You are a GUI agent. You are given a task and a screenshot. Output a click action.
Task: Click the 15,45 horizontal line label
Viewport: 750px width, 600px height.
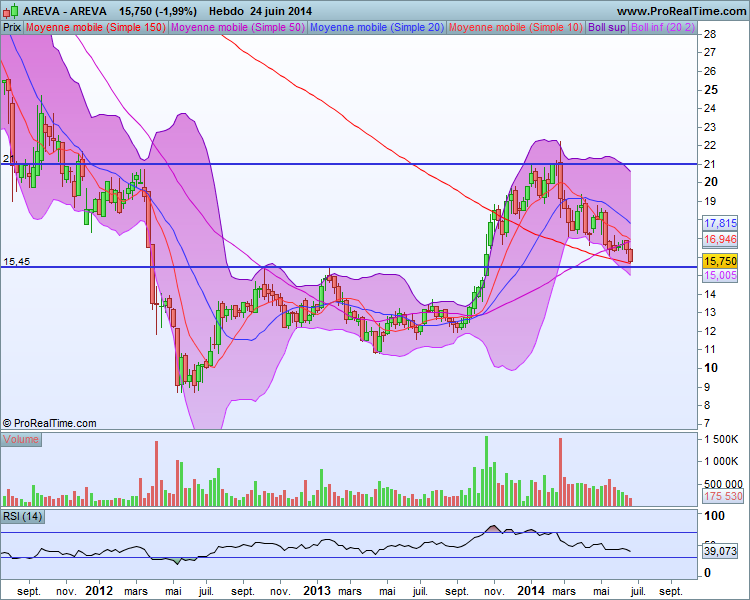click(16, 261)
